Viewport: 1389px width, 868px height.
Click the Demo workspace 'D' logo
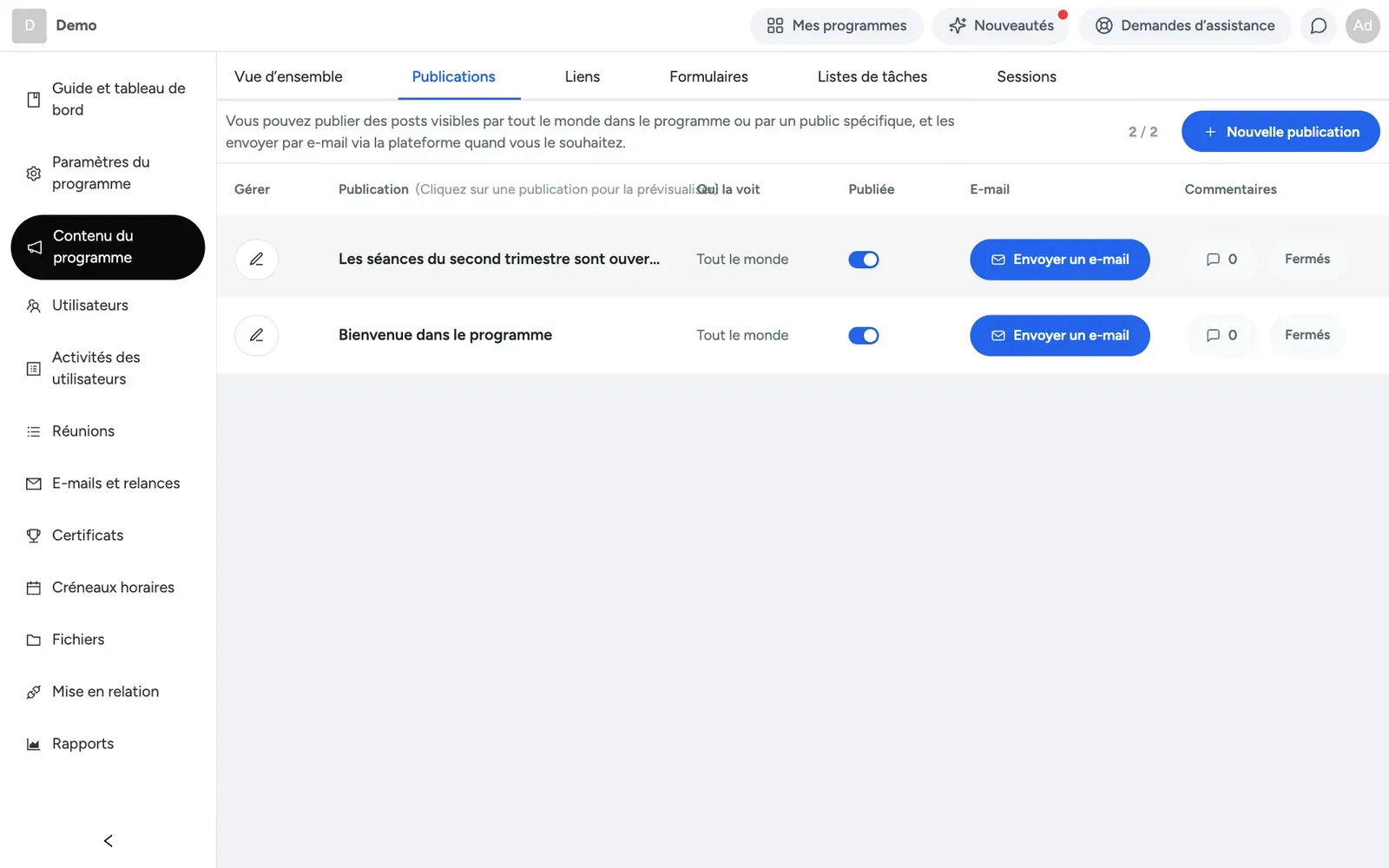30,26
